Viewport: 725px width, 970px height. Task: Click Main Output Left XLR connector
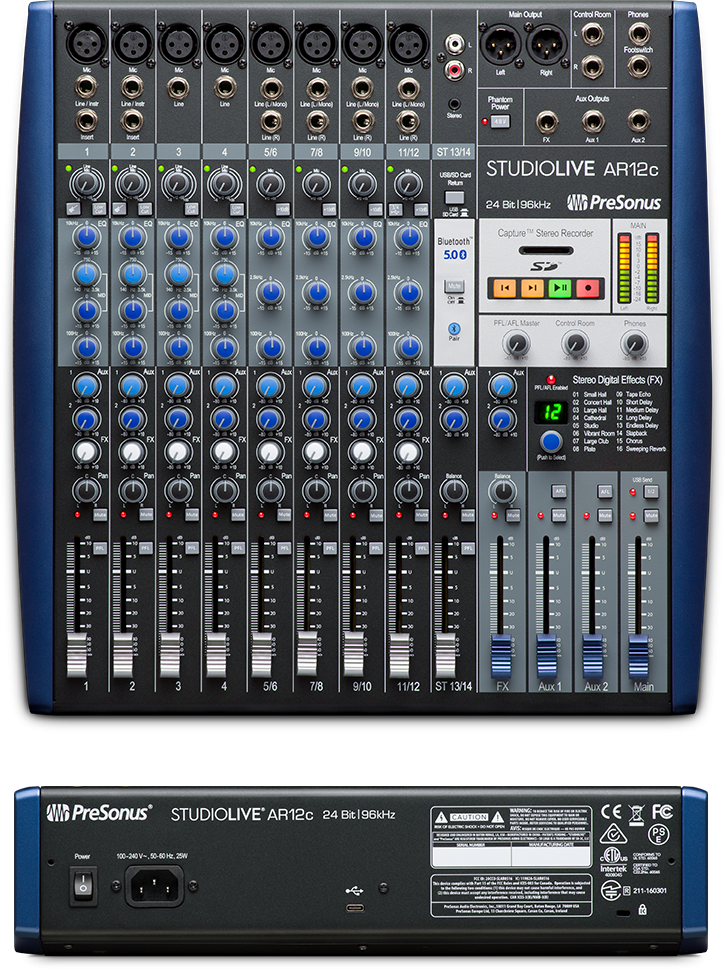[x=500, y=45]
